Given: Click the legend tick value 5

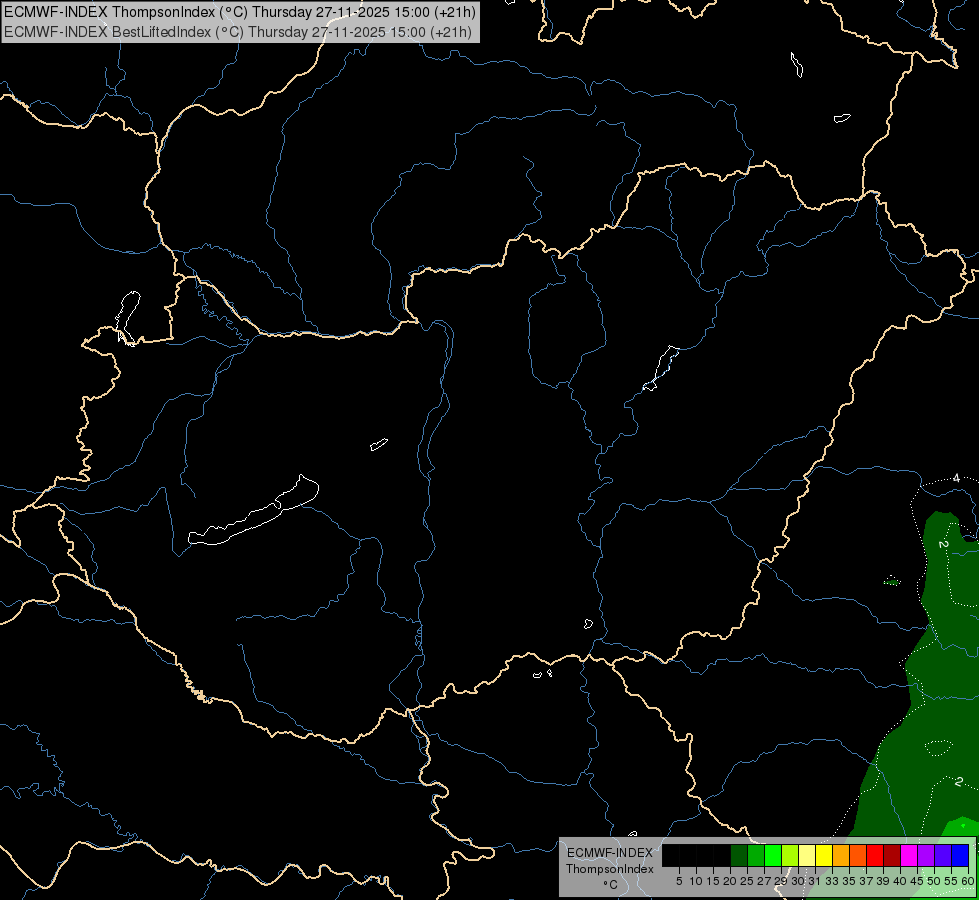Looking at the screenshot, I should click(679, 881).
